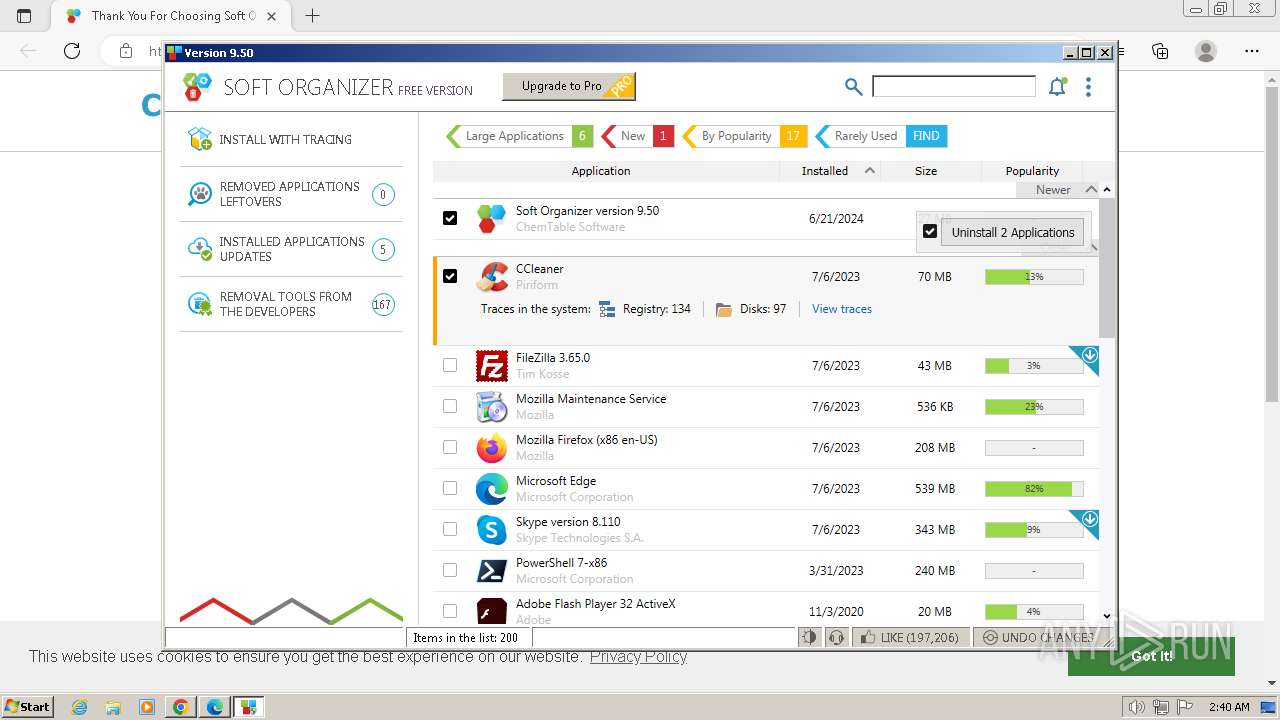Screen dimensions: 1280x720
Task: Check the Microsoft Edge checkbox
Action: (x=450, y=488)
